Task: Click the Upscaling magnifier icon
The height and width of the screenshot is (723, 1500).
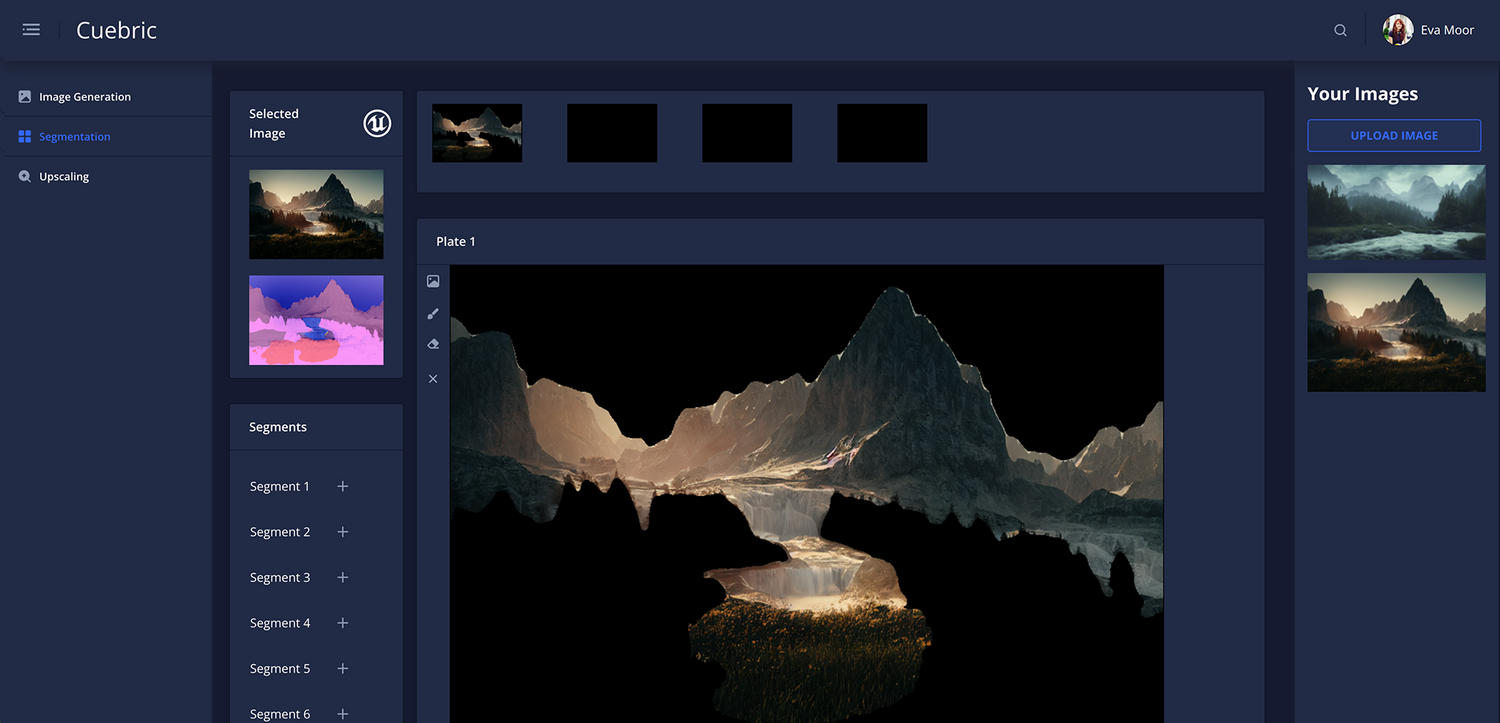Action: click(23, 176)
